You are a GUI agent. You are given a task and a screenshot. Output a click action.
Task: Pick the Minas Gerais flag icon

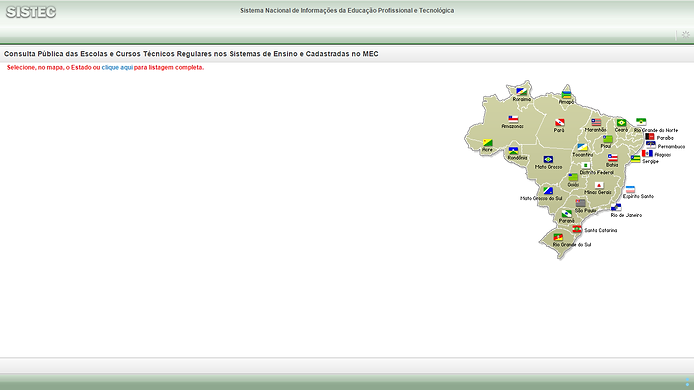(599, 185)
